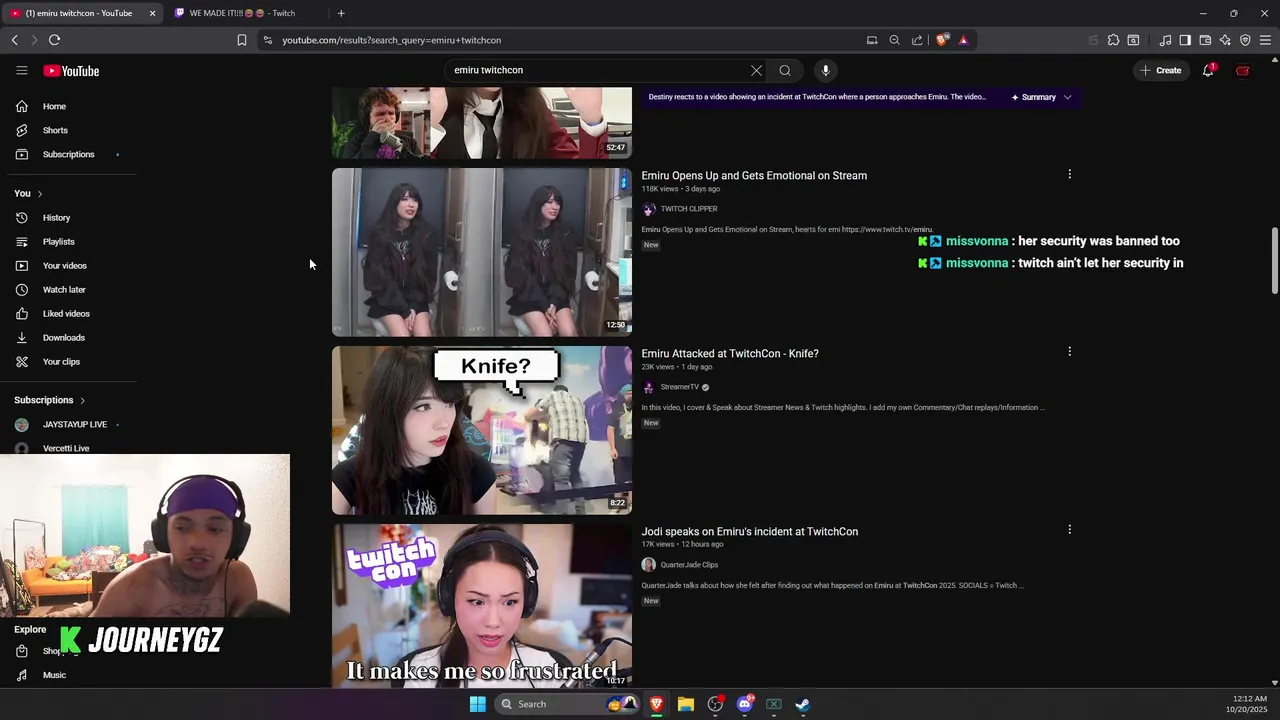Open options for Jodi speaks video
This screenshot has width=1280, height=720.
point(1069,530)
